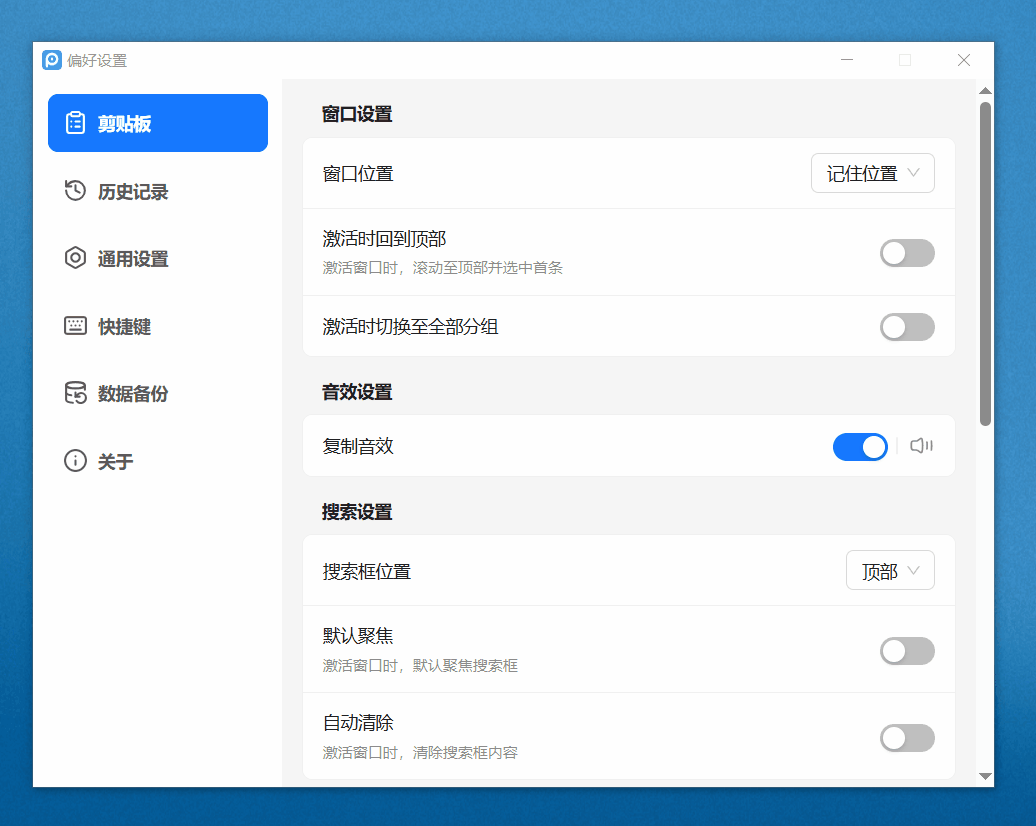Screen dimensions: 1036x826
Task: Select the clipboard icon beside 剪贴板
Action: tap(74, 122)
